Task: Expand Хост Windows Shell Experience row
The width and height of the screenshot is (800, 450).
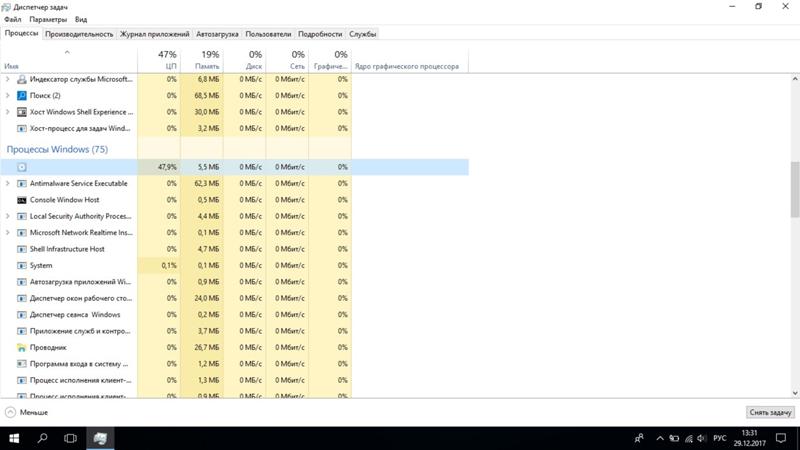Action: pos(8,112)
